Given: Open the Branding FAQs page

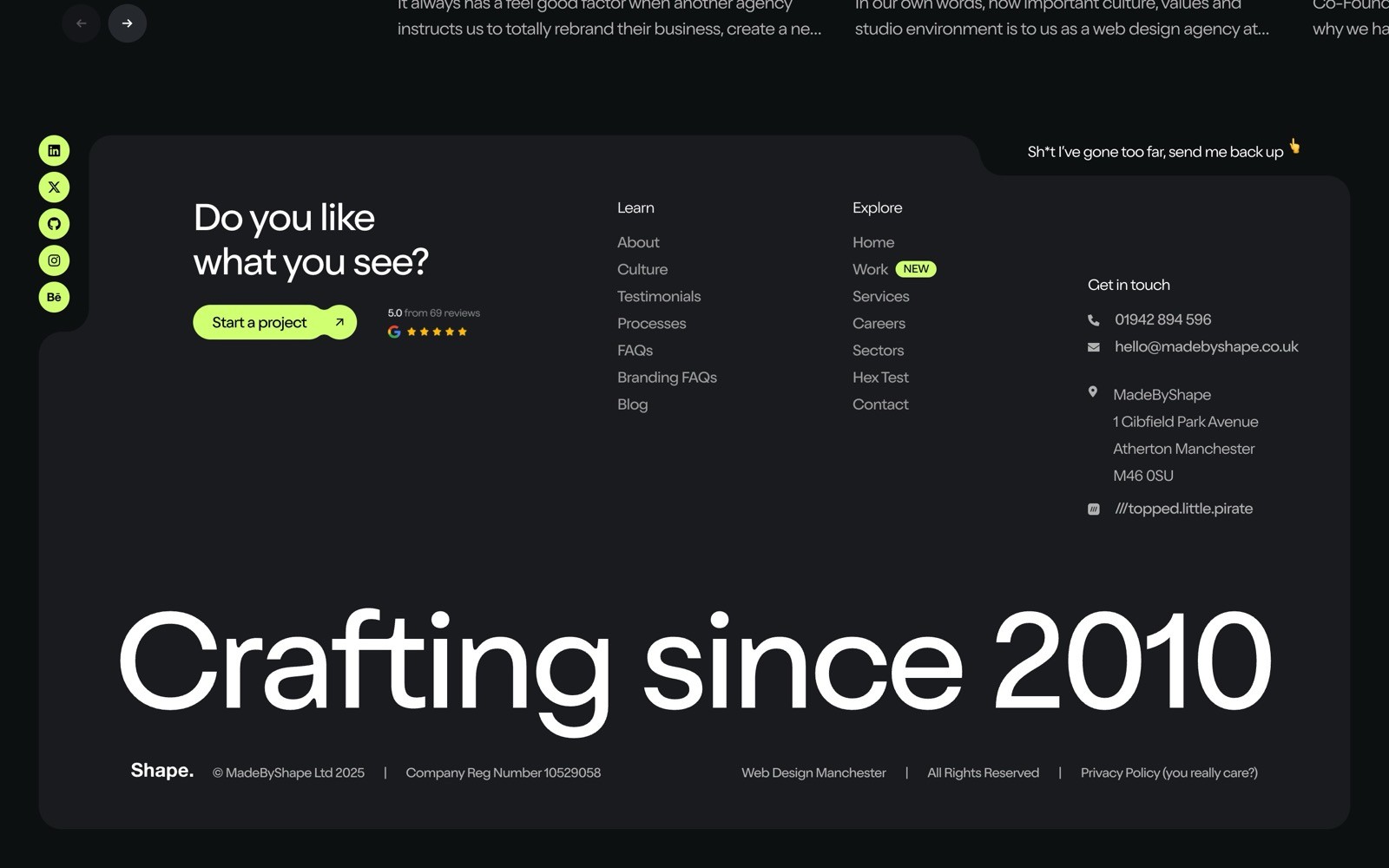Looking at the screenshot, I should [x=667, y=377].
